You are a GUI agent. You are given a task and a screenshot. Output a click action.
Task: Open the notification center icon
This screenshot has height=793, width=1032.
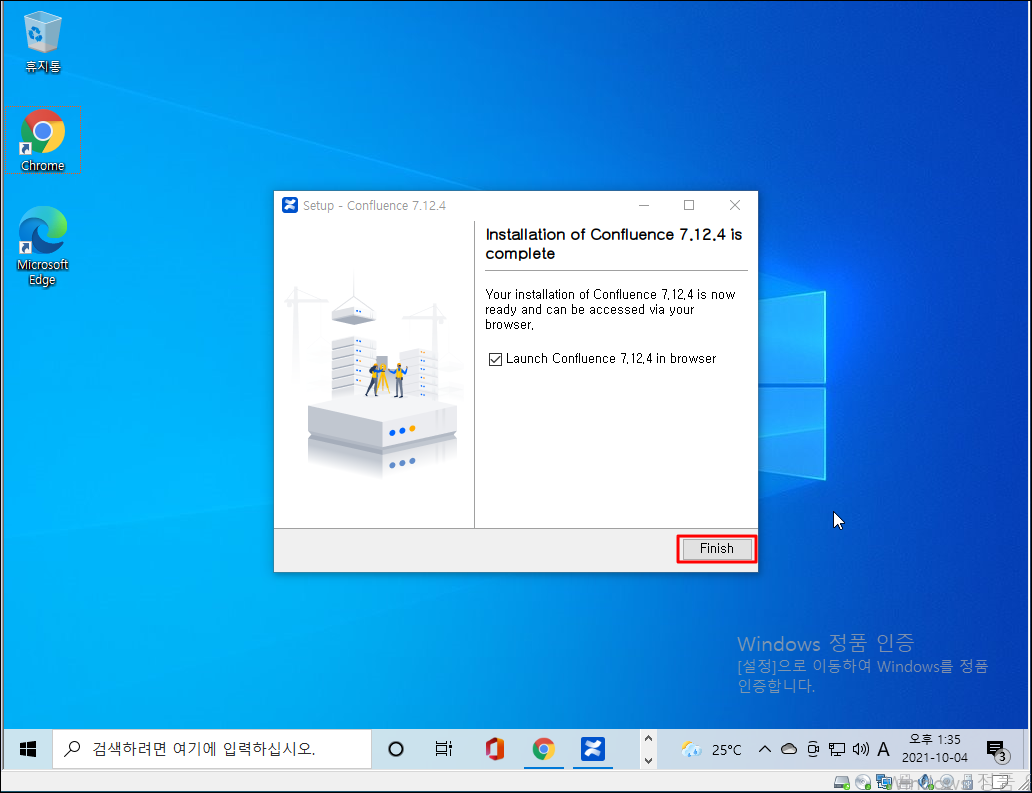coord(997,750)
